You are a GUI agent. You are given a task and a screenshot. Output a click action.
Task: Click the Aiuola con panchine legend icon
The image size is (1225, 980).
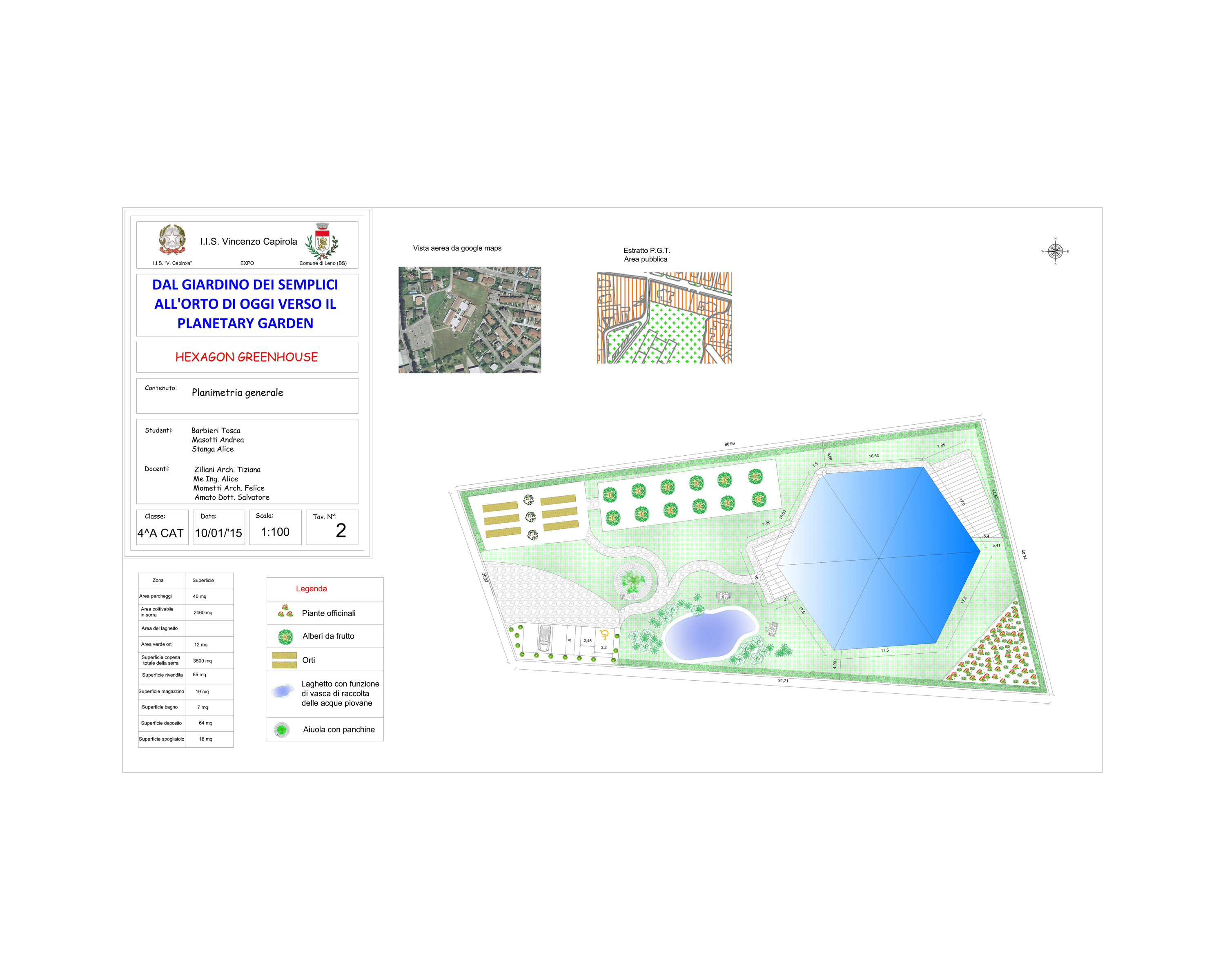(x=282, y=729)
